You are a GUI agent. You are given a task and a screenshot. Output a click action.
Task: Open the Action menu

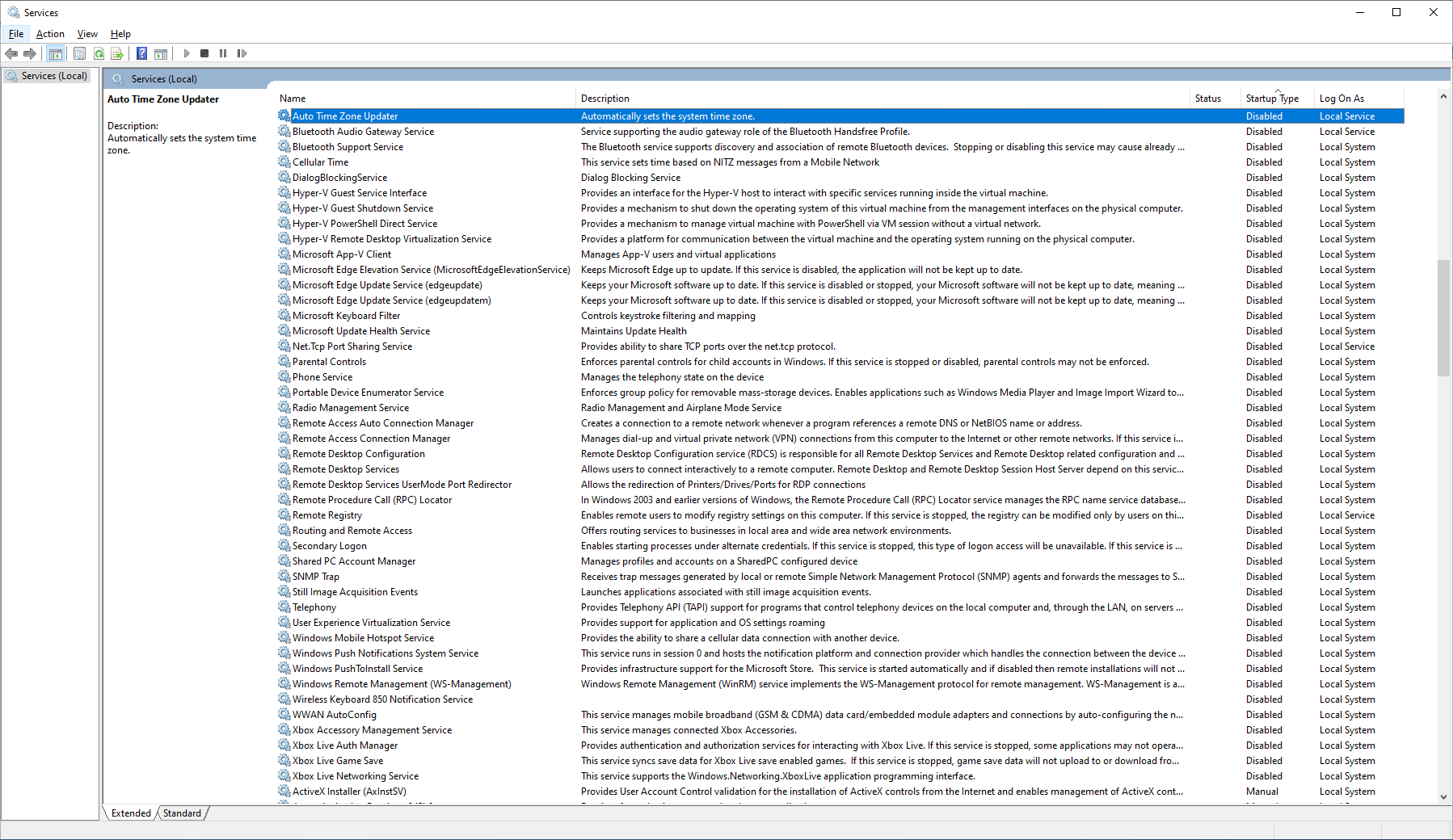point(50,34)
